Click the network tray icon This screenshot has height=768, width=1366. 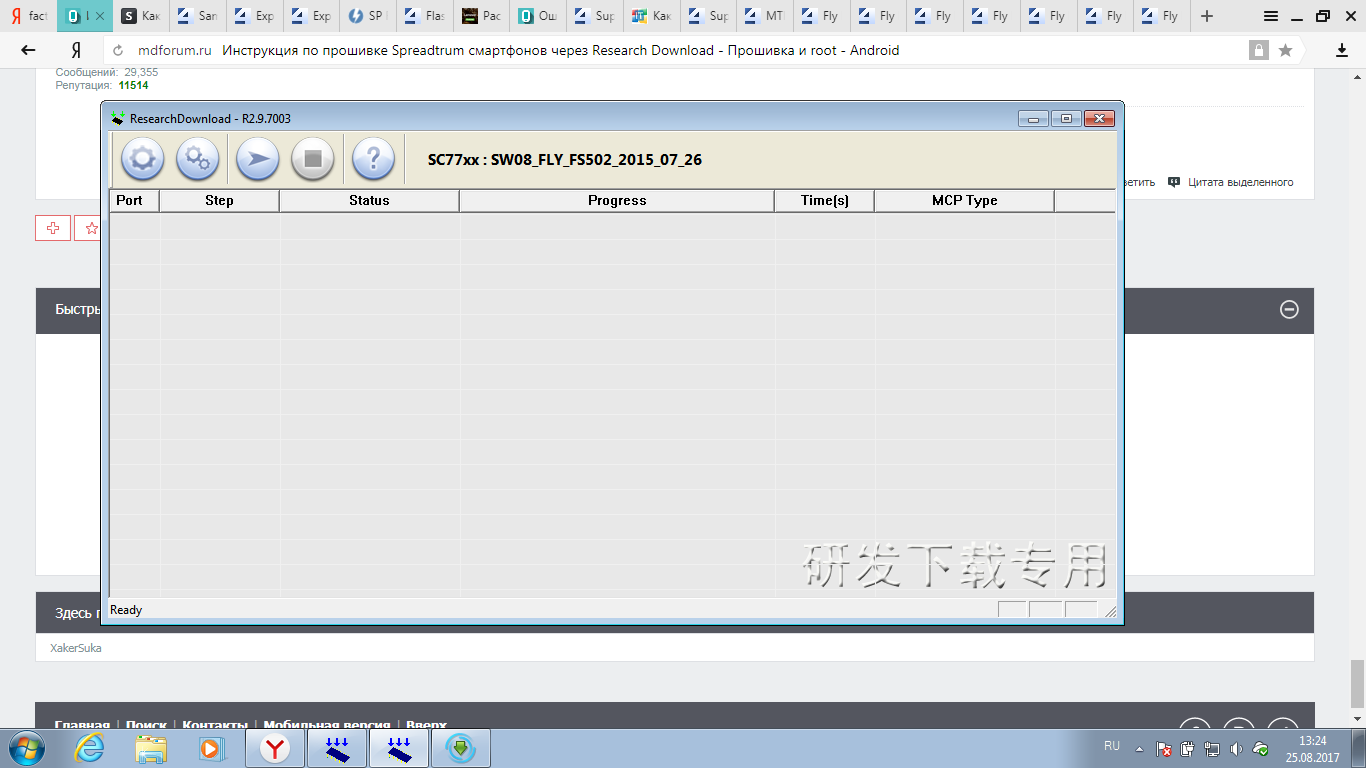(x=1212, y=748)
